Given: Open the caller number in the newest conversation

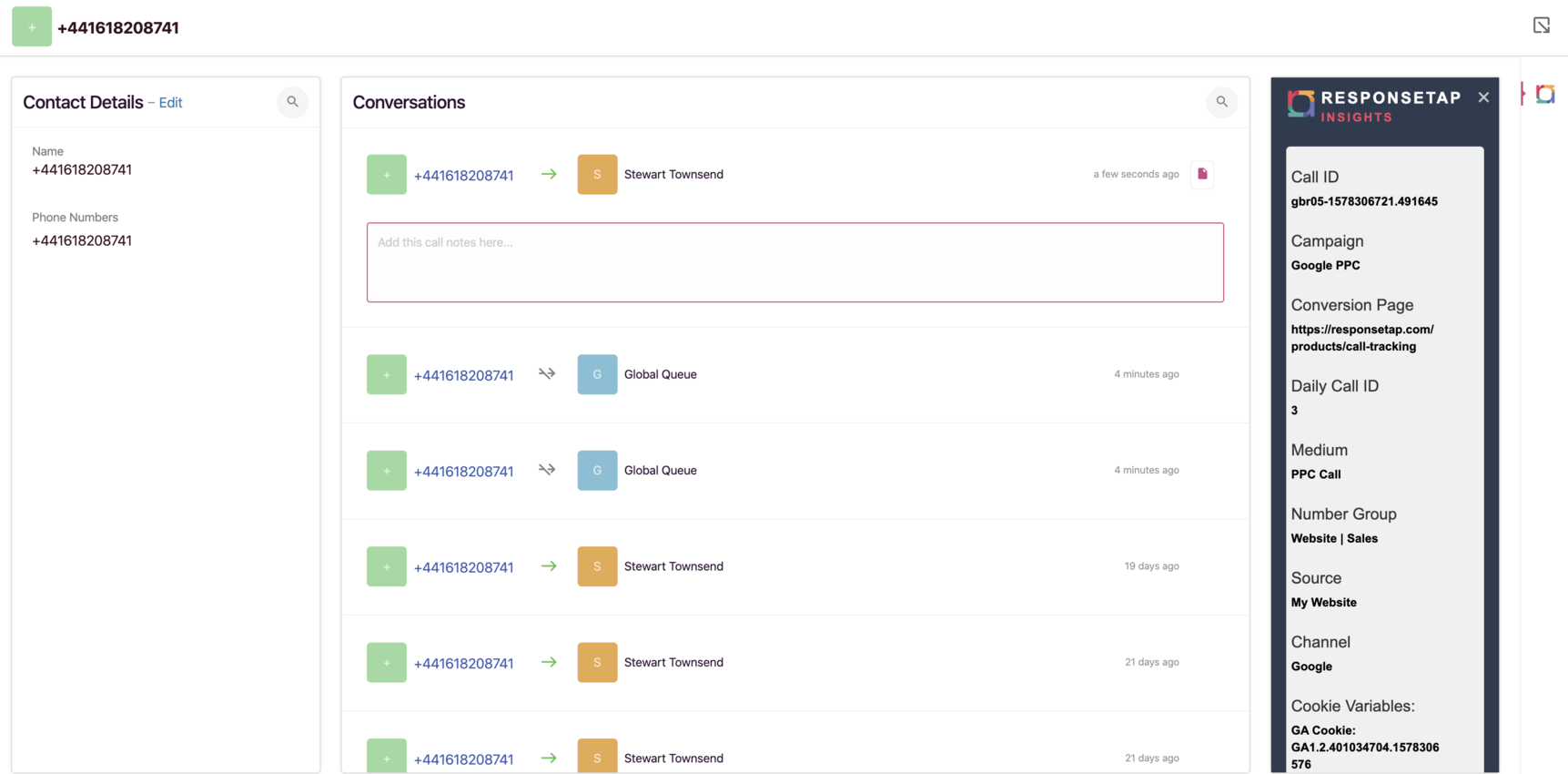Looking at the screenshot, I should pyautogui.click(x=463, y=175).
